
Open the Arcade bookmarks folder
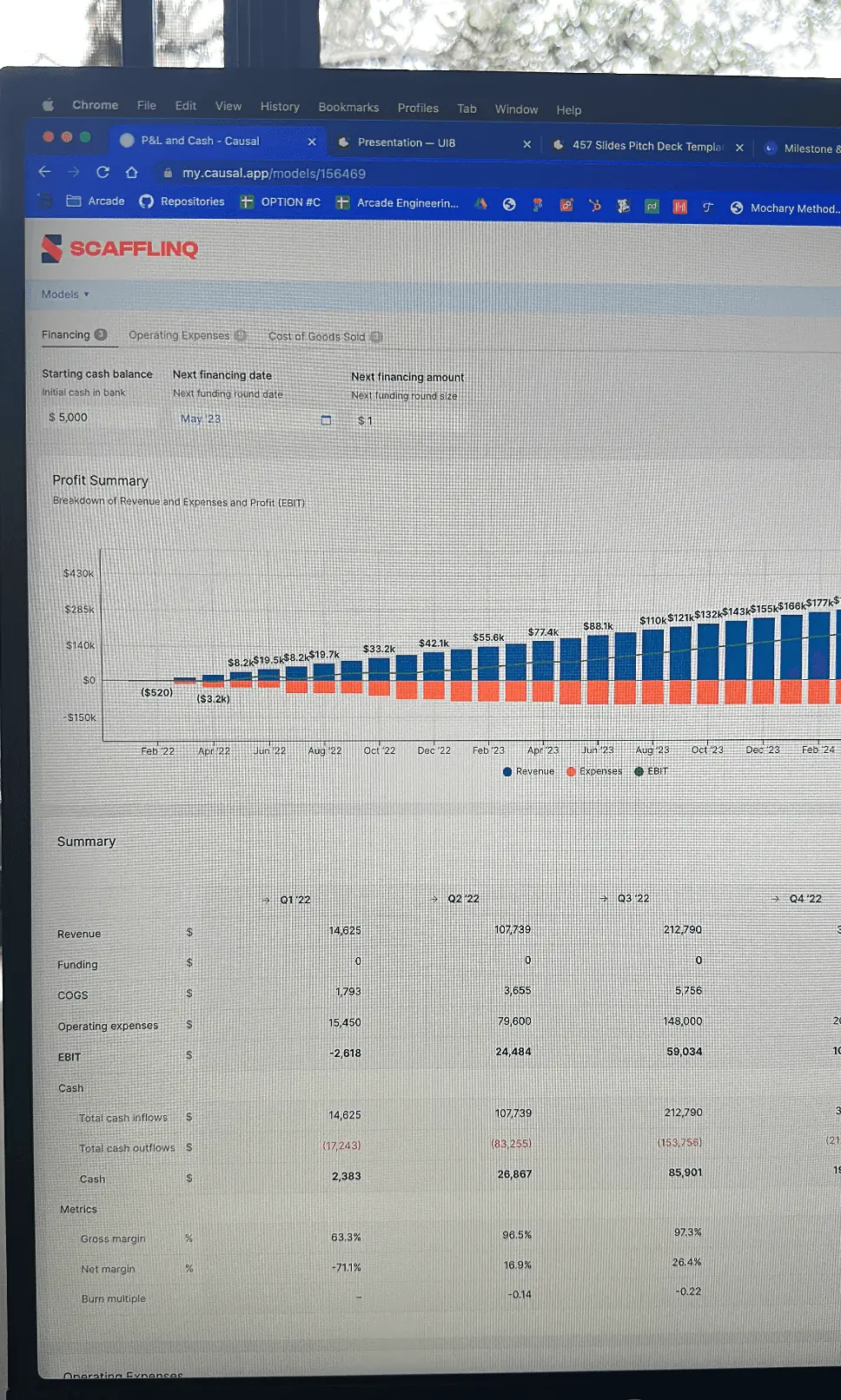(96, 201)
